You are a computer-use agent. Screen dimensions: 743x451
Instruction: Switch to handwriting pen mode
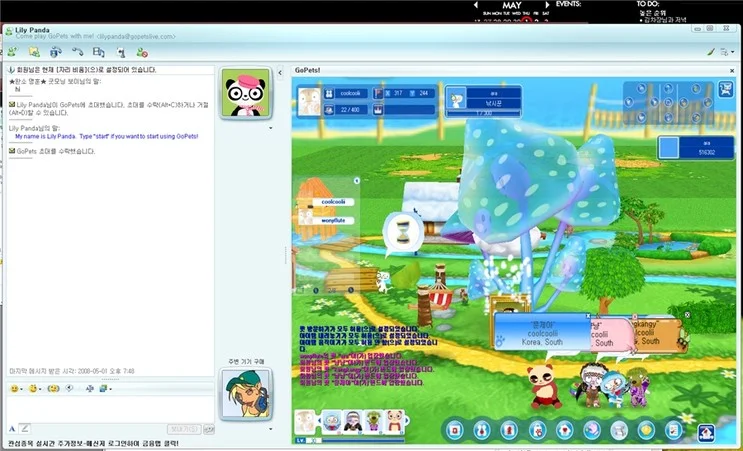25,429
